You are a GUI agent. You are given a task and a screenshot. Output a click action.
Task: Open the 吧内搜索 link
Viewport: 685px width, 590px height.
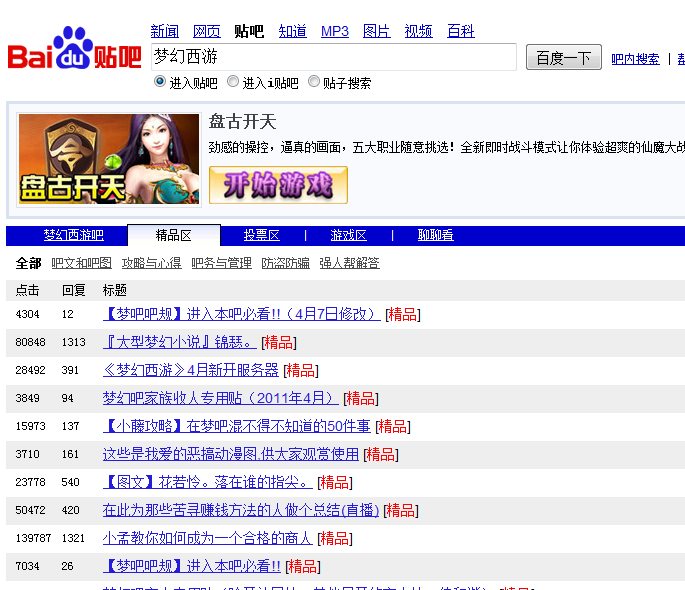[x=635, y=59]
